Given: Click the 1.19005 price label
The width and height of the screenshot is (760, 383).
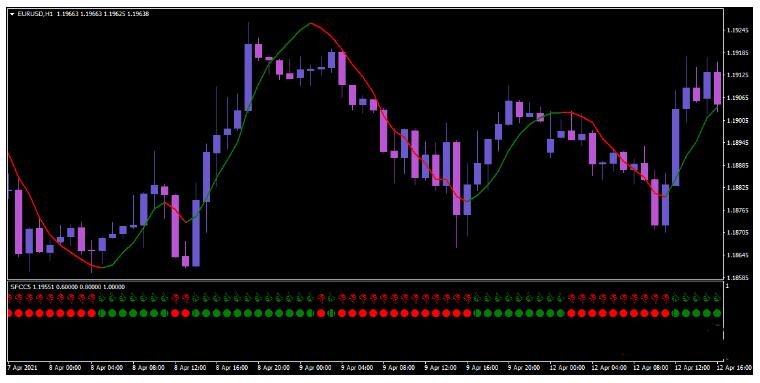Looking at the screenshot, I should coord(738,120).
